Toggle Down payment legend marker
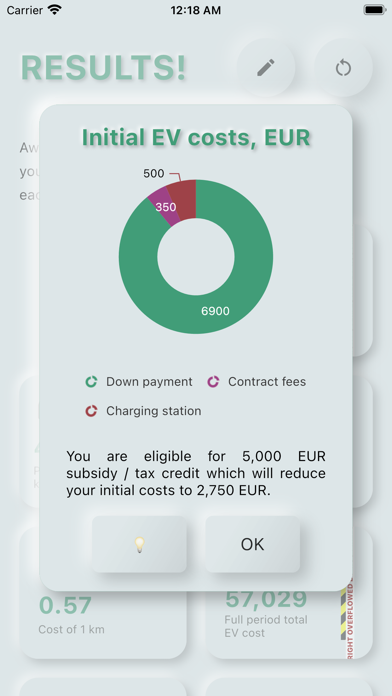 pyautogui.click(x=91, y=382)
